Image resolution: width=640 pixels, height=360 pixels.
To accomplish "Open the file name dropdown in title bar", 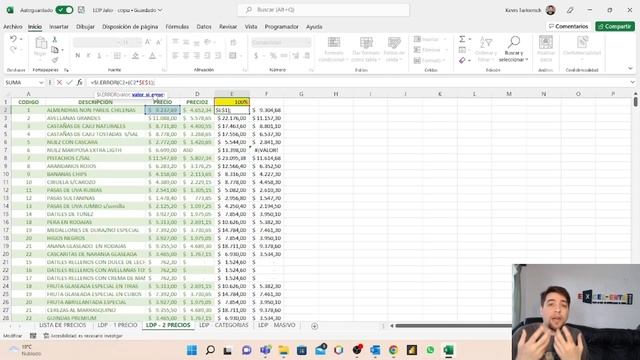I will tap(160, 10).
